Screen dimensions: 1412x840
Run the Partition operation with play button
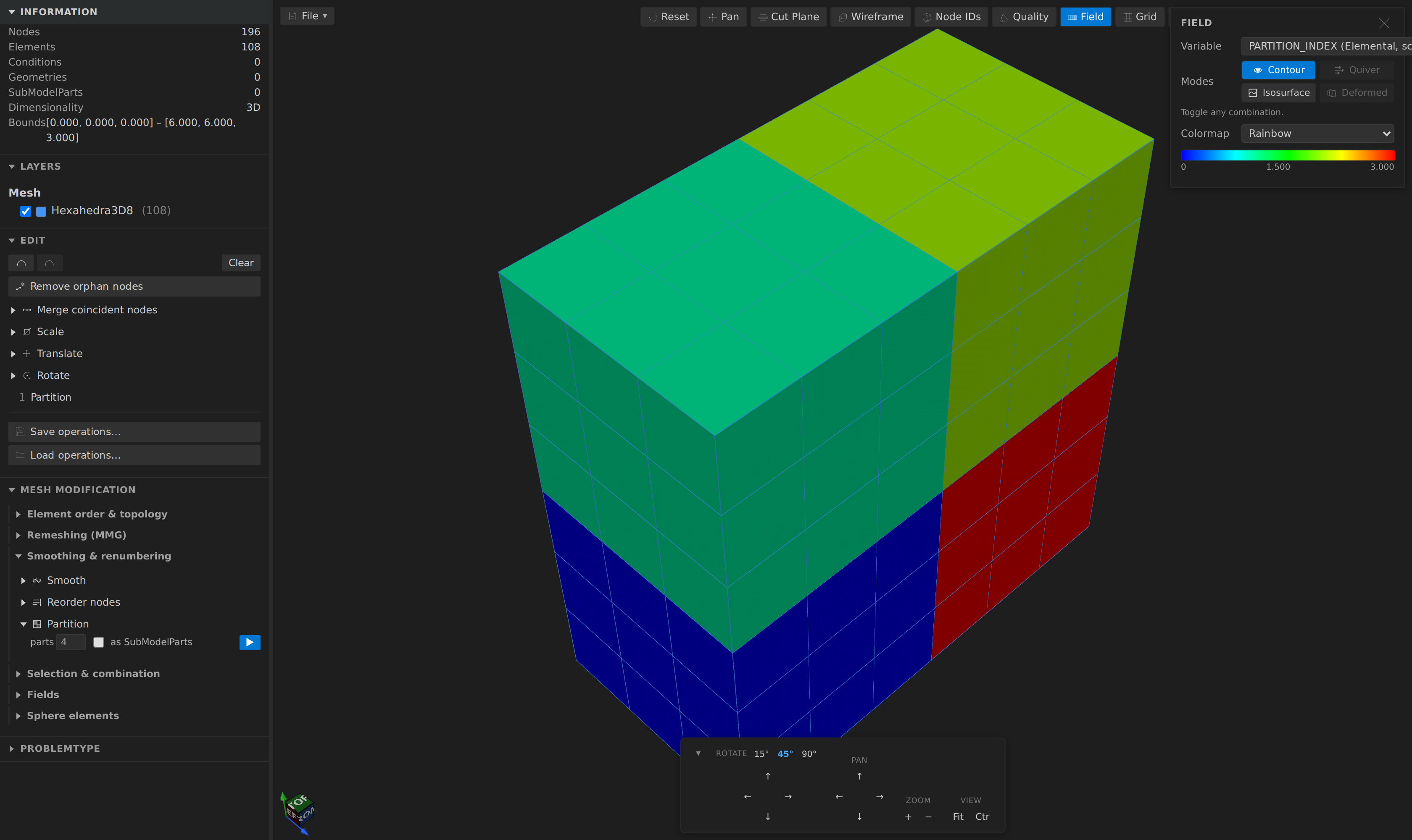[250, 642]
